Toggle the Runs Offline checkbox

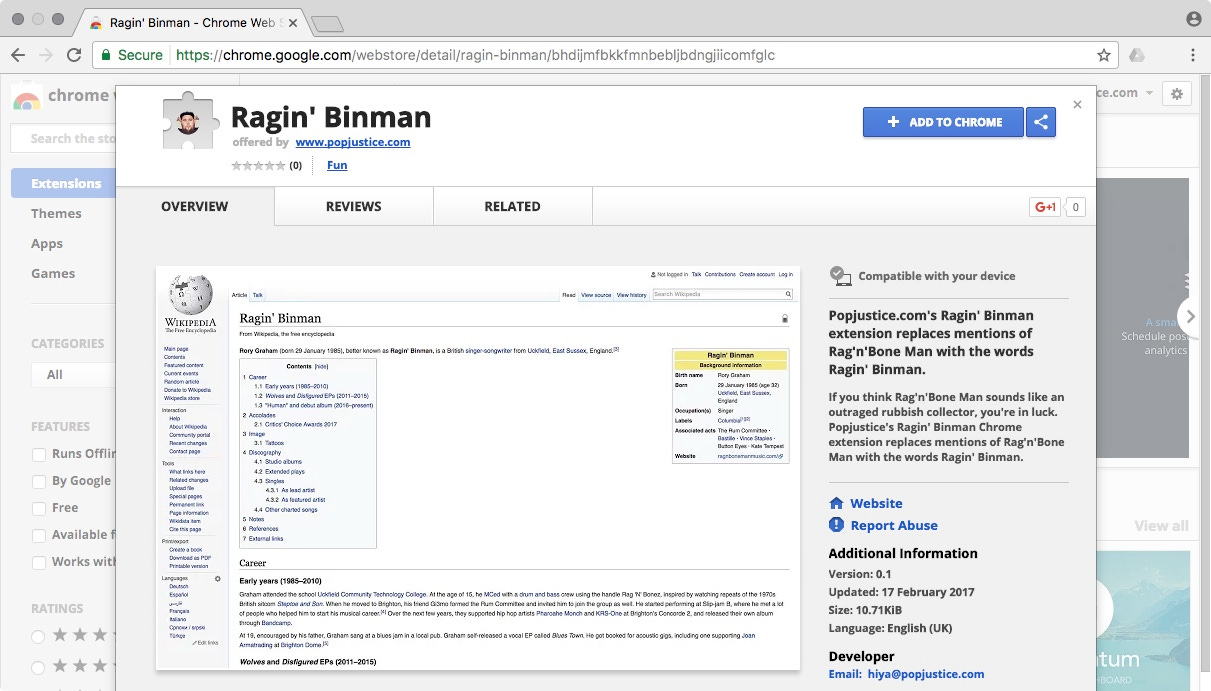(x=39, y=454)
